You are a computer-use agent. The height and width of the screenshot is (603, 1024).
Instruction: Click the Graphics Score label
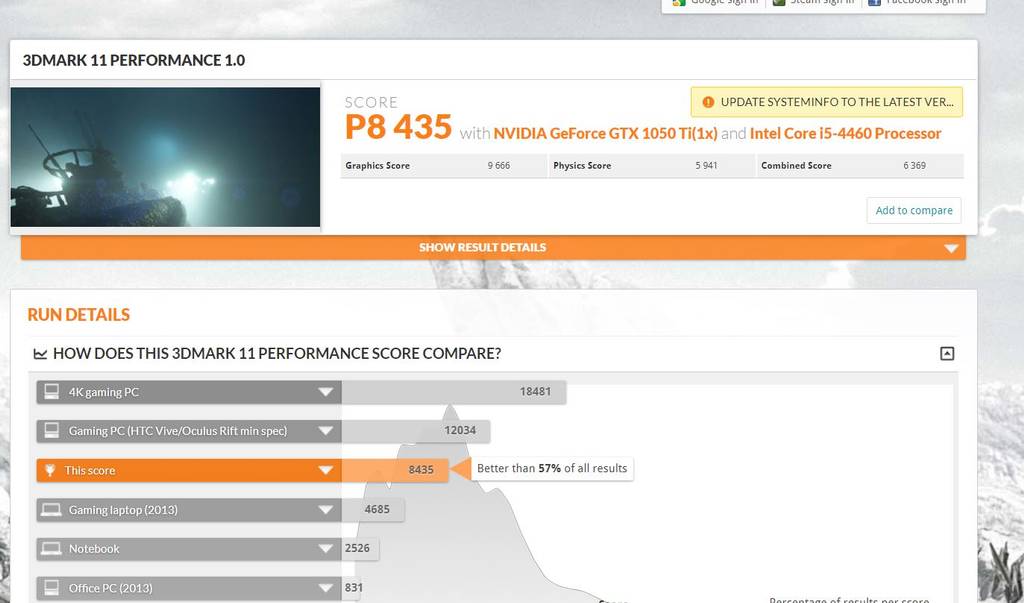[377, 165]
